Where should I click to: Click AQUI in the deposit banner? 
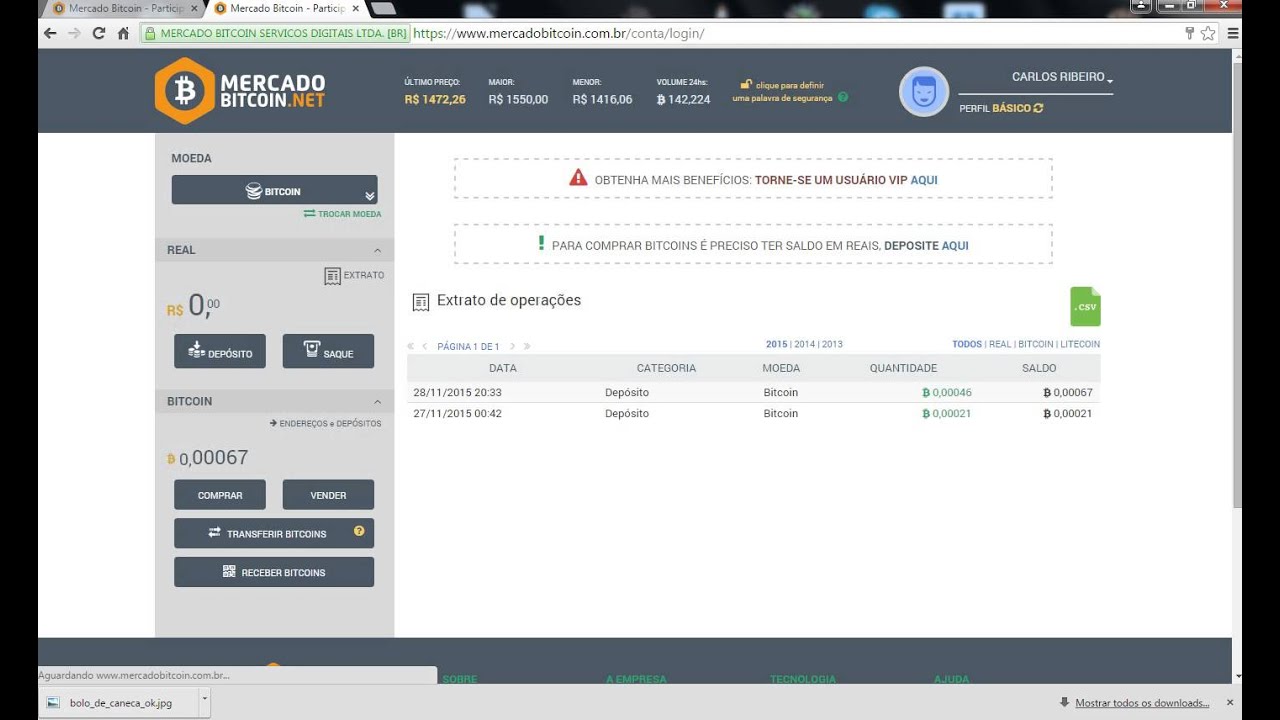(x=955, y=245)
